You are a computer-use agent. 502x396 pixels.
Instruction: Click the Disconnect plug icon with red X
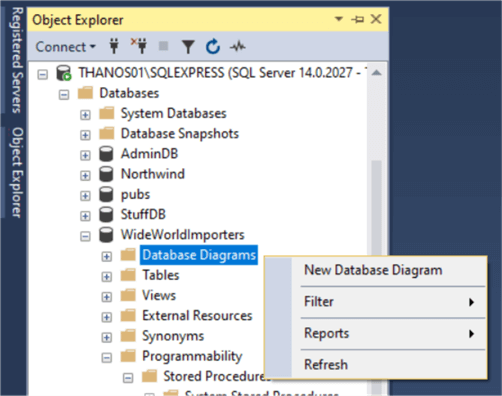139,46
